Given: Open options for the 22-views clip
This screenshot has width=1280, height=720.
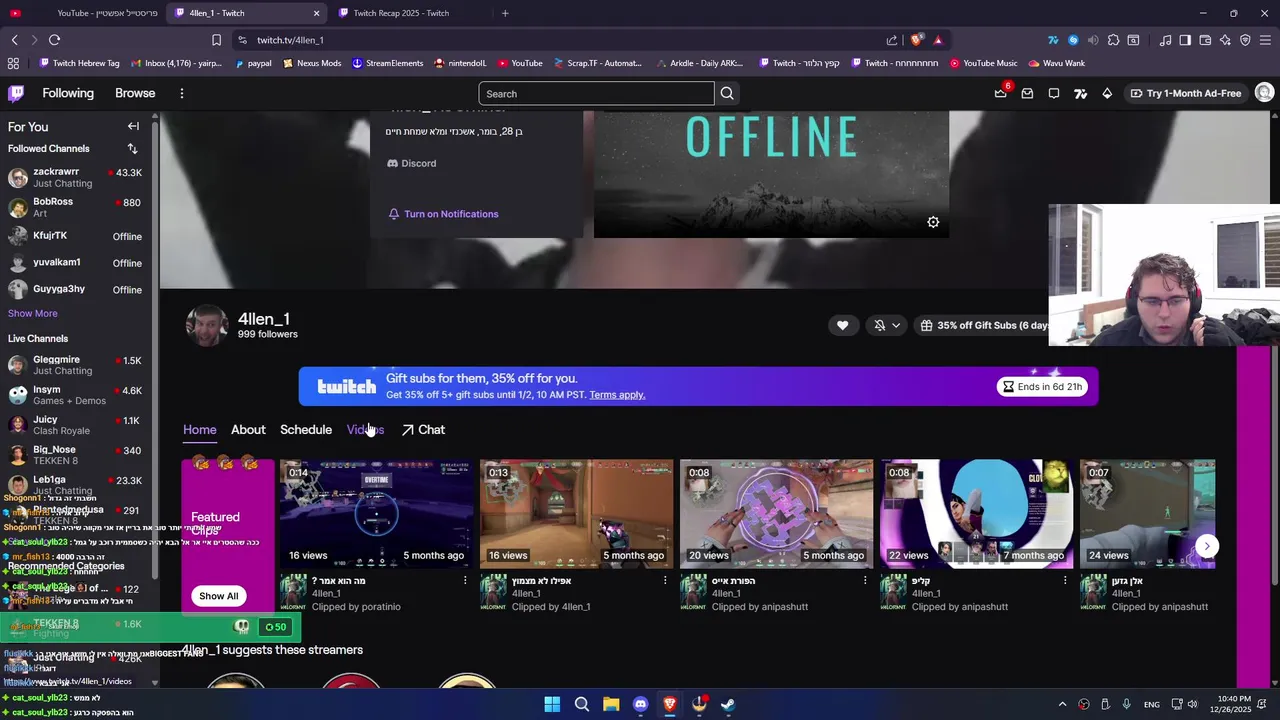Looking at the screenshot, I should [1065, 580].
